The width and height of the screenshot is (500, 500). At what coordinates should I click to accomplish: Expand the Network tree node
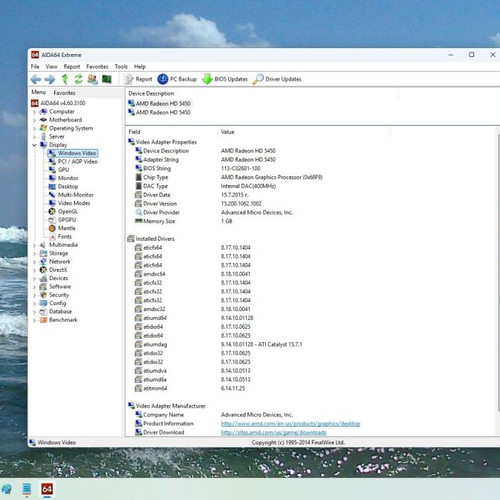click(34, 262)
